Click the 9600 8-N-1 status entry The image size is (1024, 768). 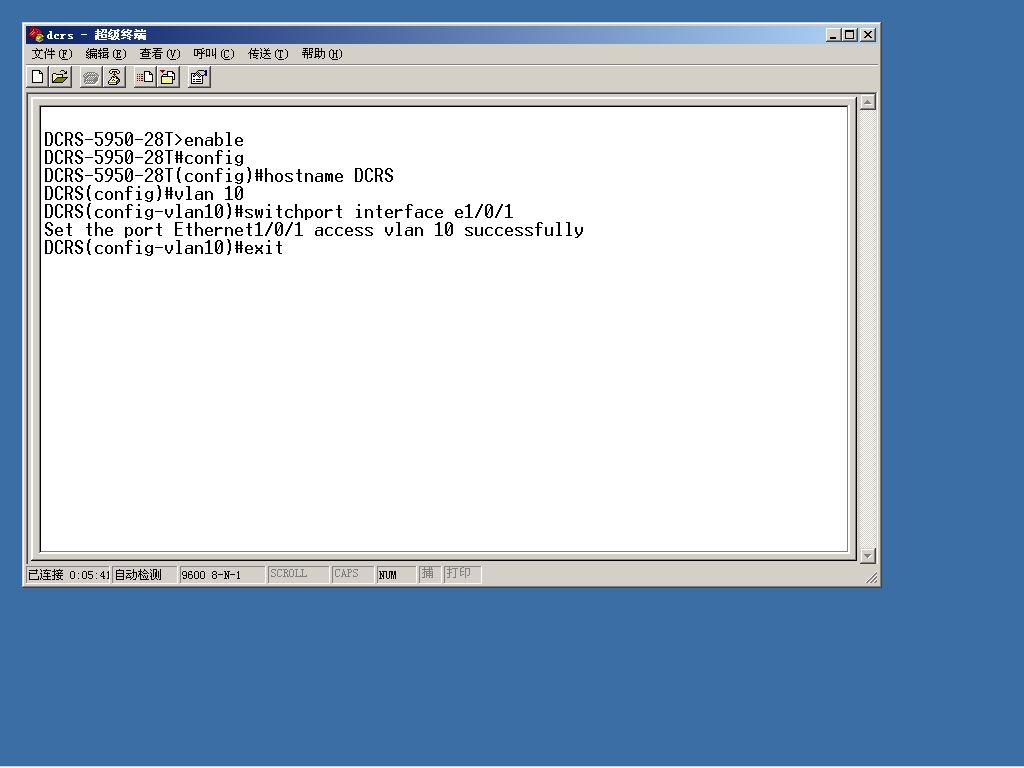221,575
